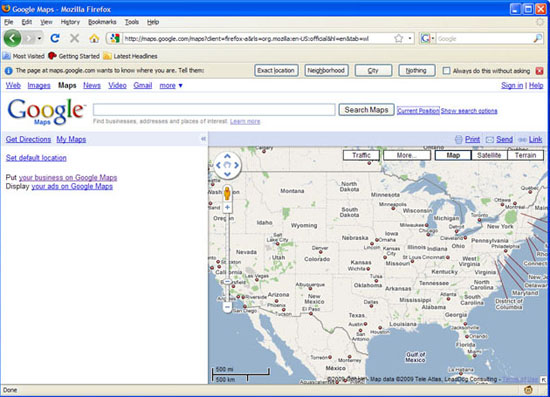Image resolution: width=550 pixels, height=397 pixels.
Task: Open the File menu
Action: point(9,22)
